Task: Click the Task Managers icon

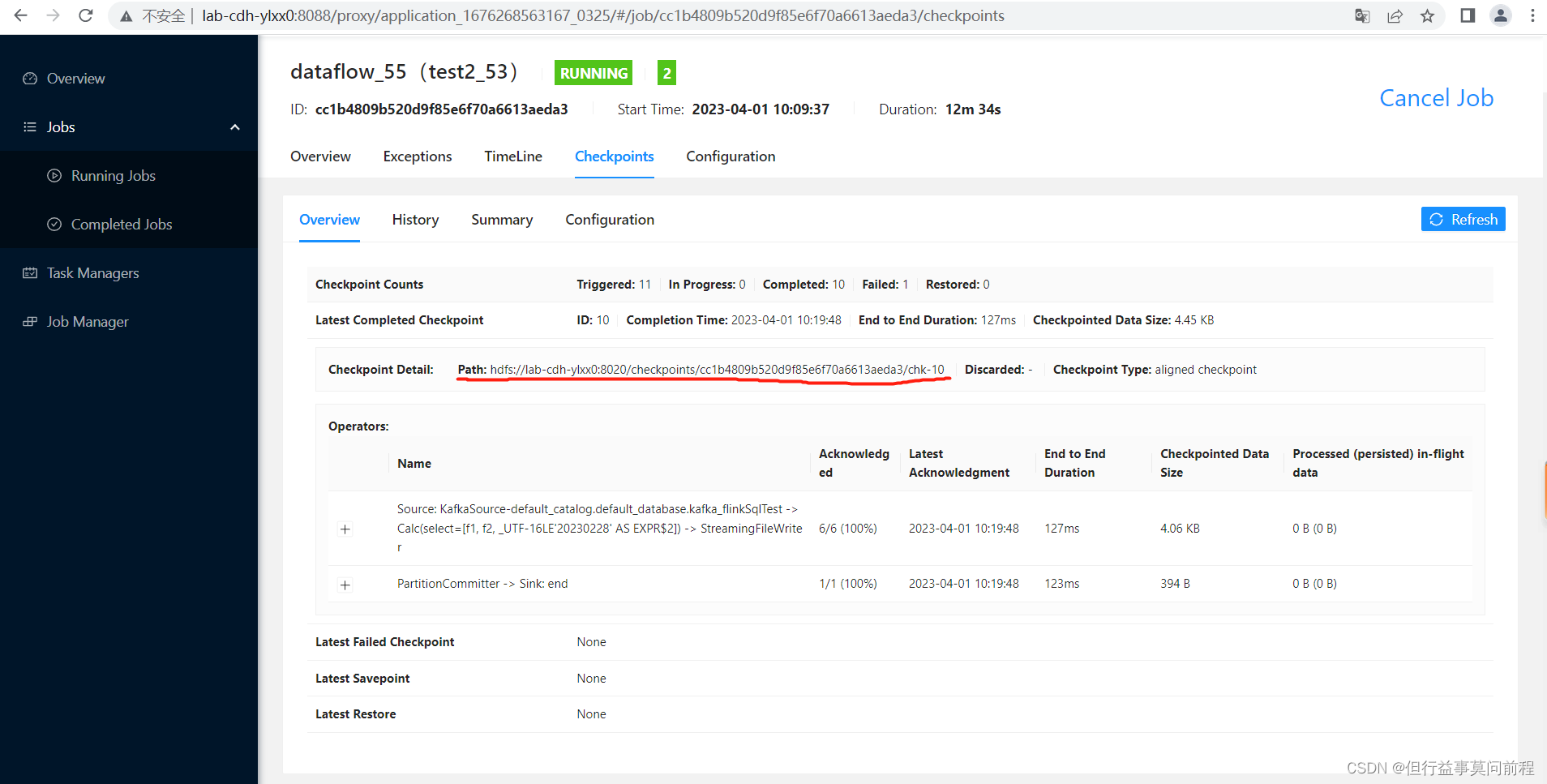Action: tap(30, 273)
